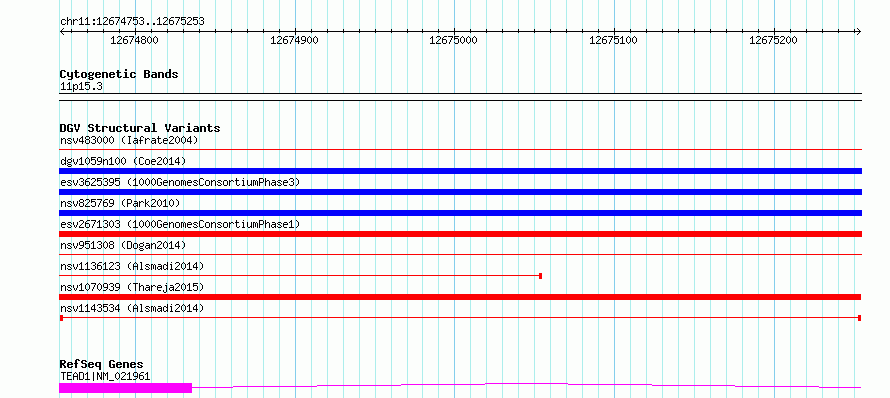This screenshot has width=890, height=398.
Task: Click nsv1143534 left end marker
Action: tap(61, 318)
